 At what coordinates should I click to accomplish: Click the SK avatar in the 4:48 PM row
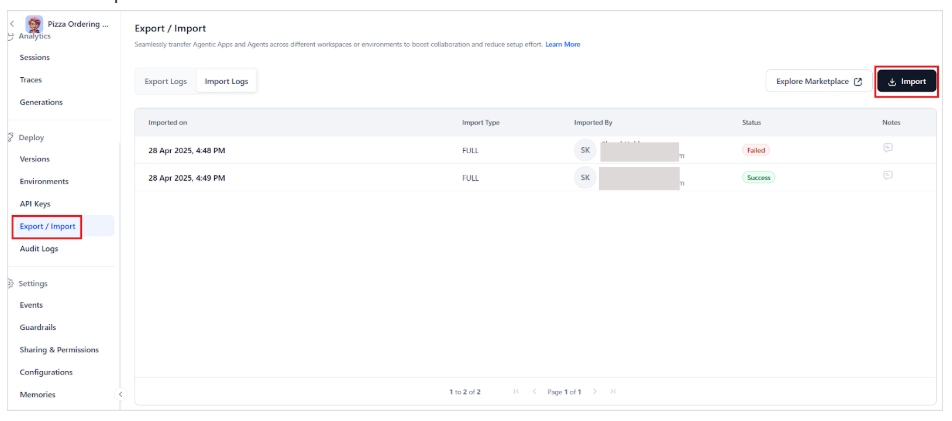(585, 150)
